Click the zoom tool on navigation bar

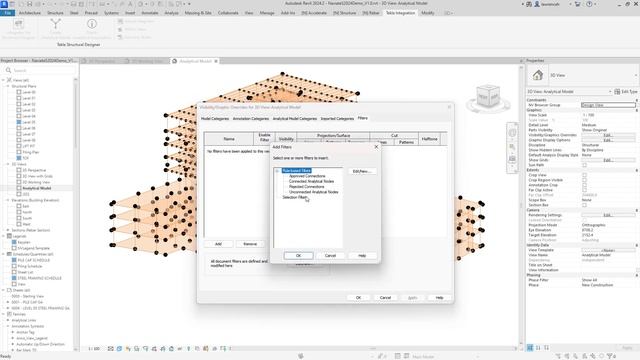[512, 147]
